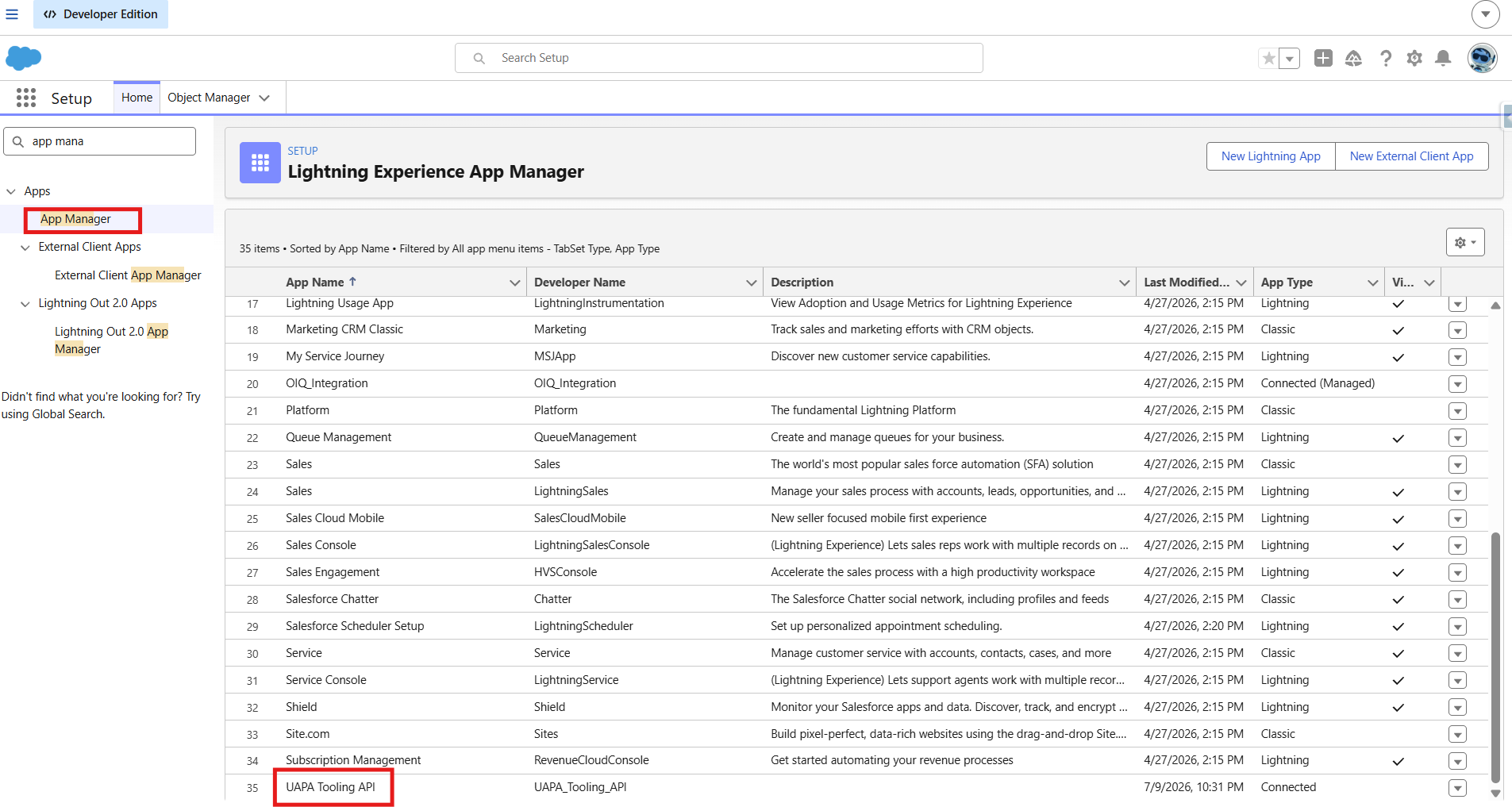Screen dimensions: 1512x807
Task: Open Object Manager tab dropdown chevron
Action: tap(265, 98)
